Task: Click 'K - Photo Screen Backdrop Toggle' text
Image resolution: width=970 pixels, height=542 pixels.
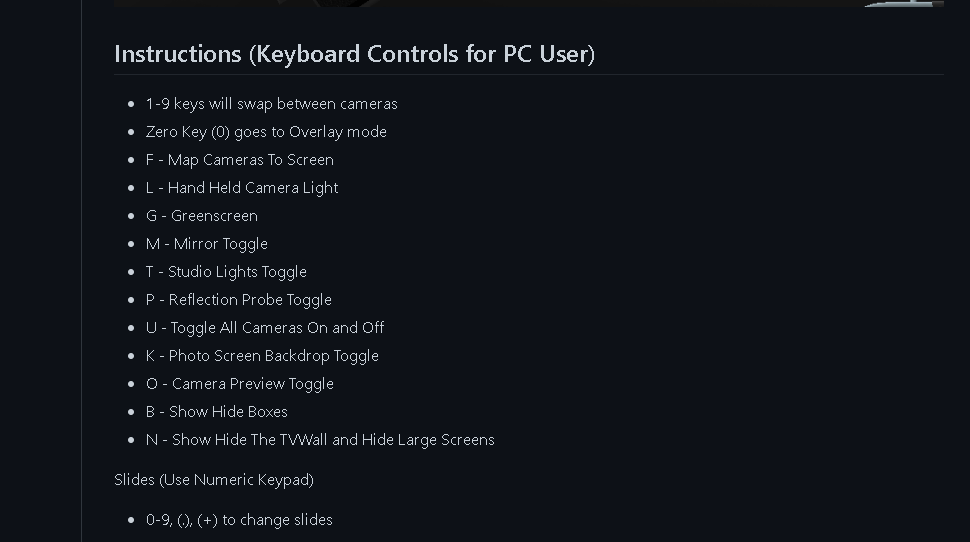Action: pyautogui.click(x=262, y=356)
